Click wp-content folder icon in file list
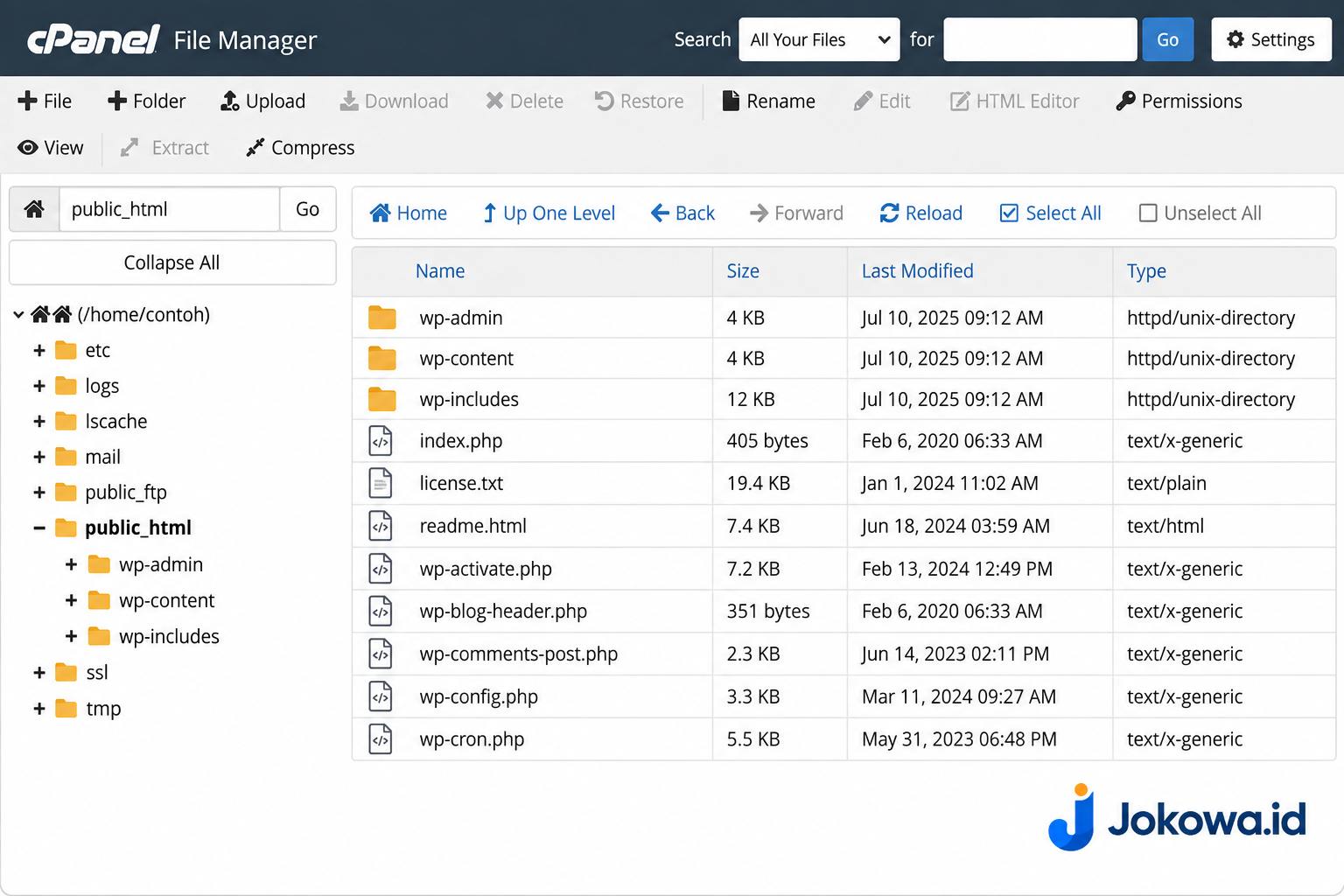This screenshot has height=896, width=1344. click(382, 358)
